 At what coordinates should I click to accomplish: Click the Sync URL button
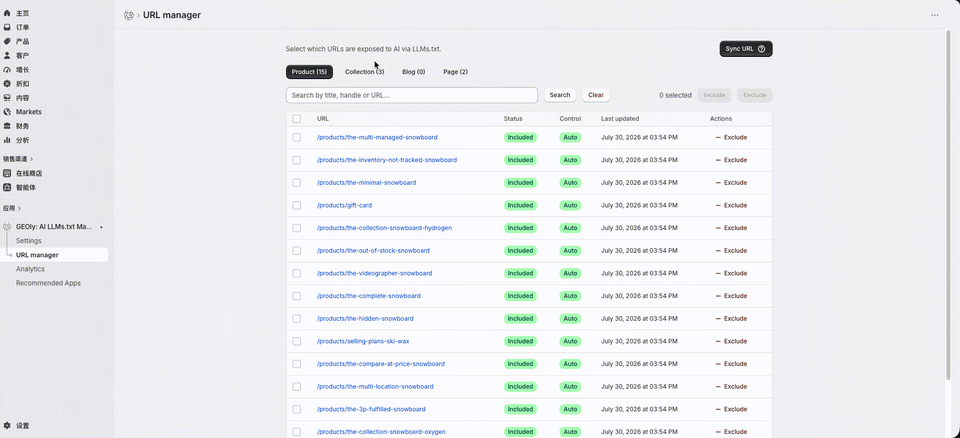tap(746, 49)
